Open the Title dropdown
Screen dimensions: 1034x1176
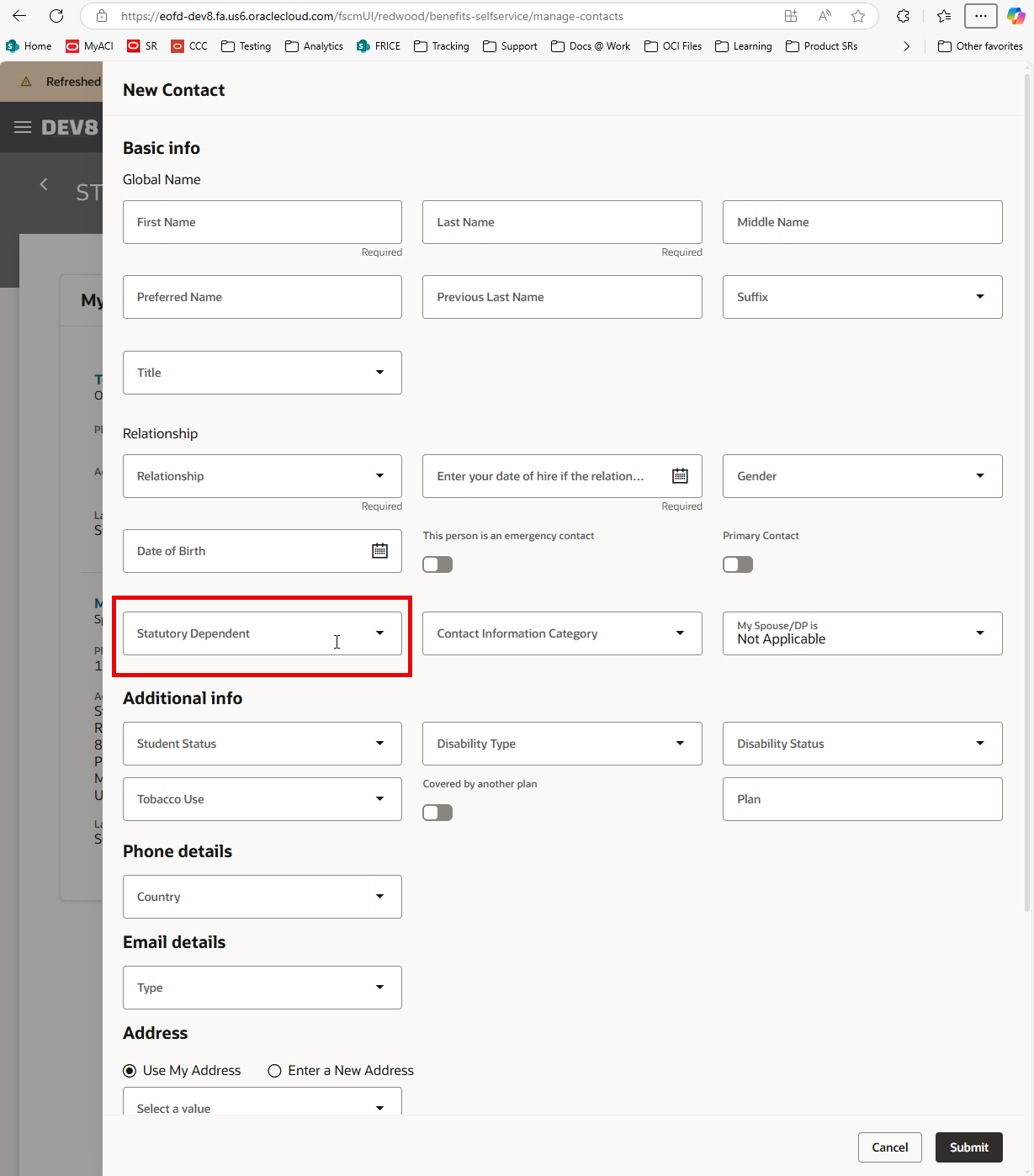(262, 373)
